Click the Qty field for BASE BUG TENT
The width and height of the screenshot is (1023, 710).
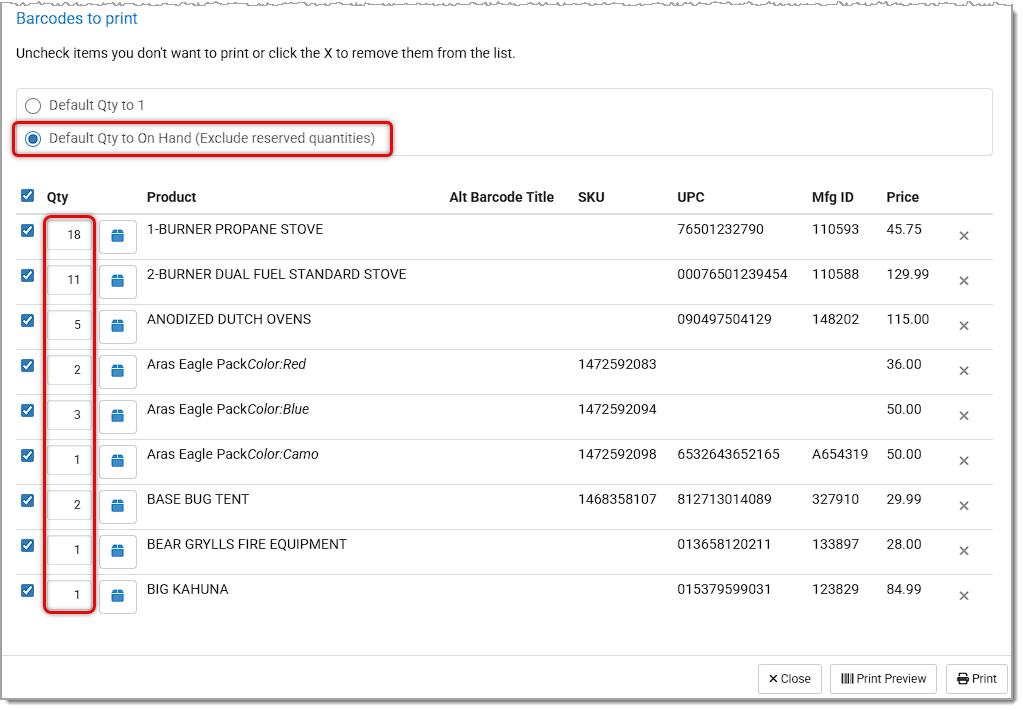point(70,505)
